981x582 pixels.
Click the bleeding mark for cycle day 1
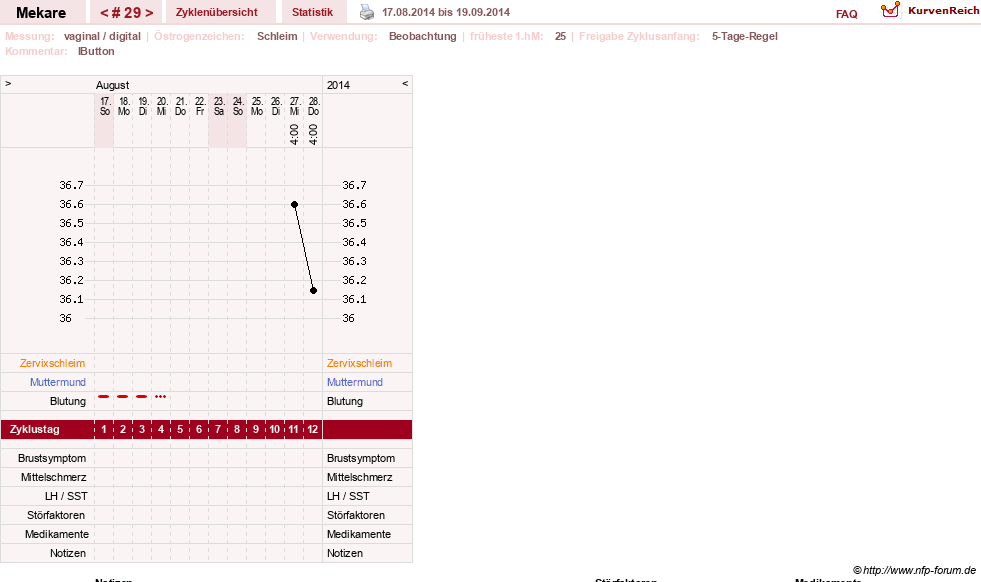click(104, 397)
